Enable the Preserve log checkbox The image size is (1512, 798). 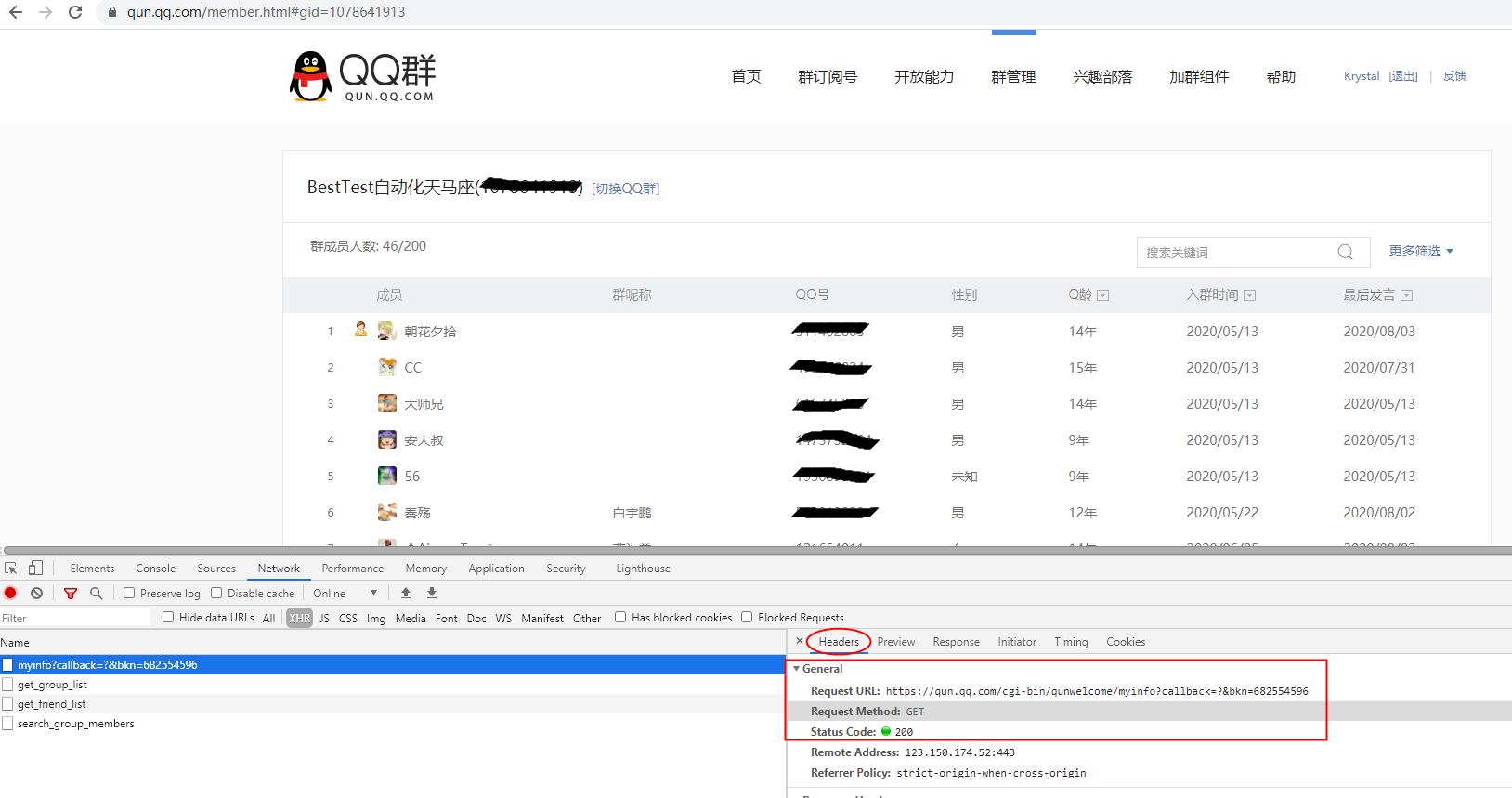click(x=129, y=593)
